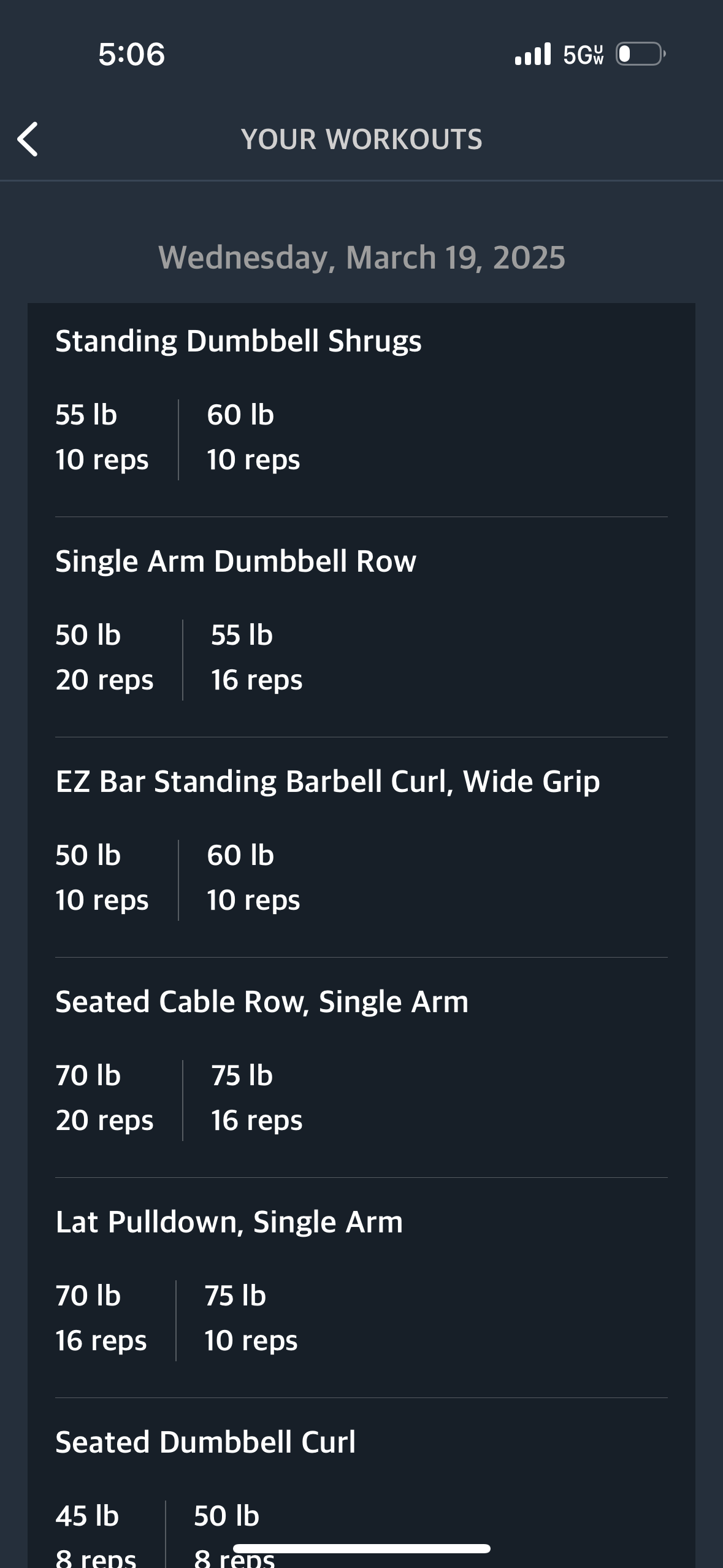Select the 70 lb 16 reps pulldown set
Viewport: 723px width, 1568px height.
[101, 1318]
